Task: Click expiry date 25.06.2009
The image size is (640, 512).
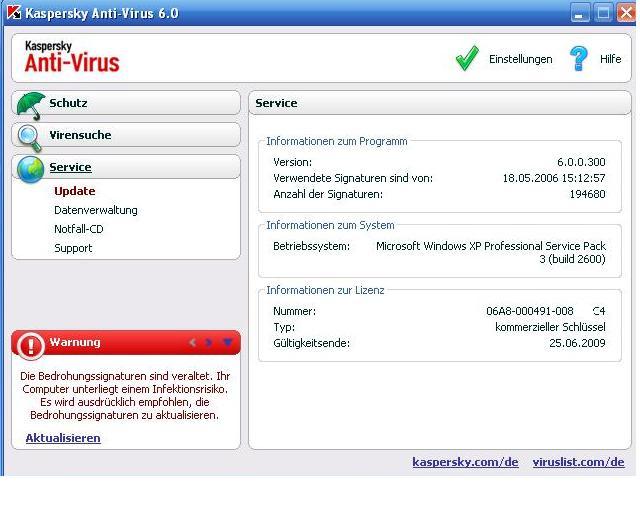Action: 577,343
